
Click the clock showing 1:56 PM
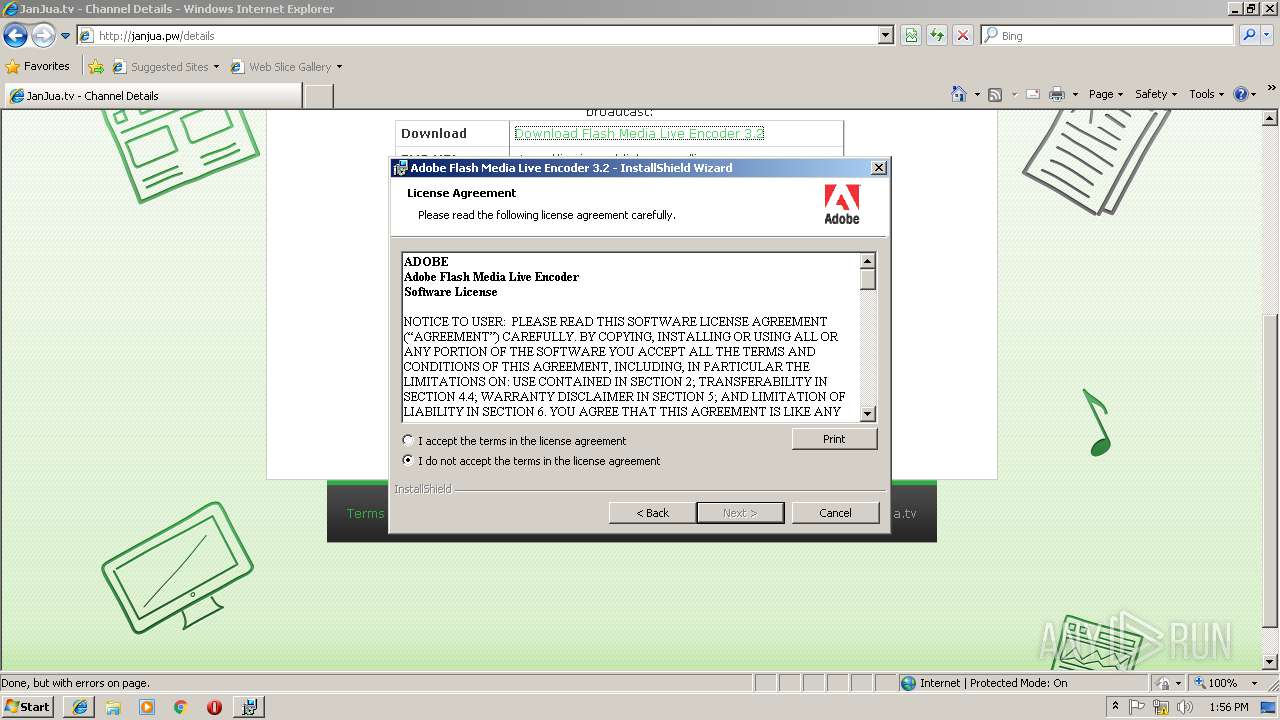[1229, 707]
